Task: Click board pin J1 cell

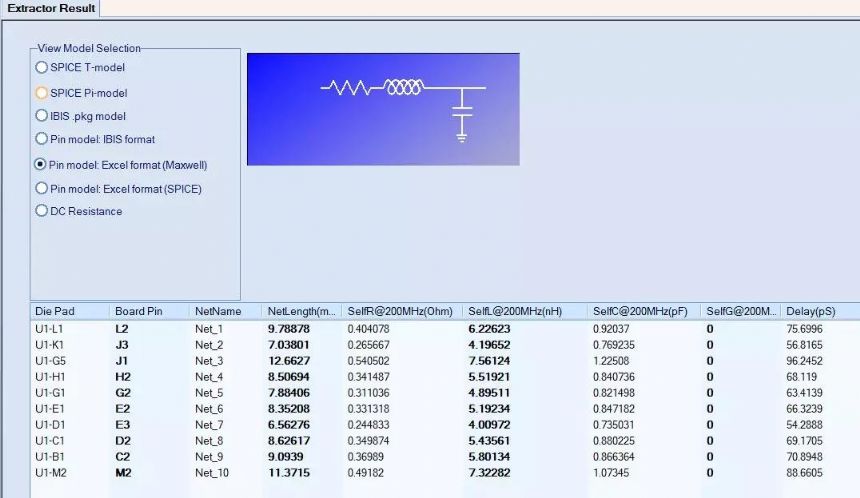Action: (x=121, y=361)
